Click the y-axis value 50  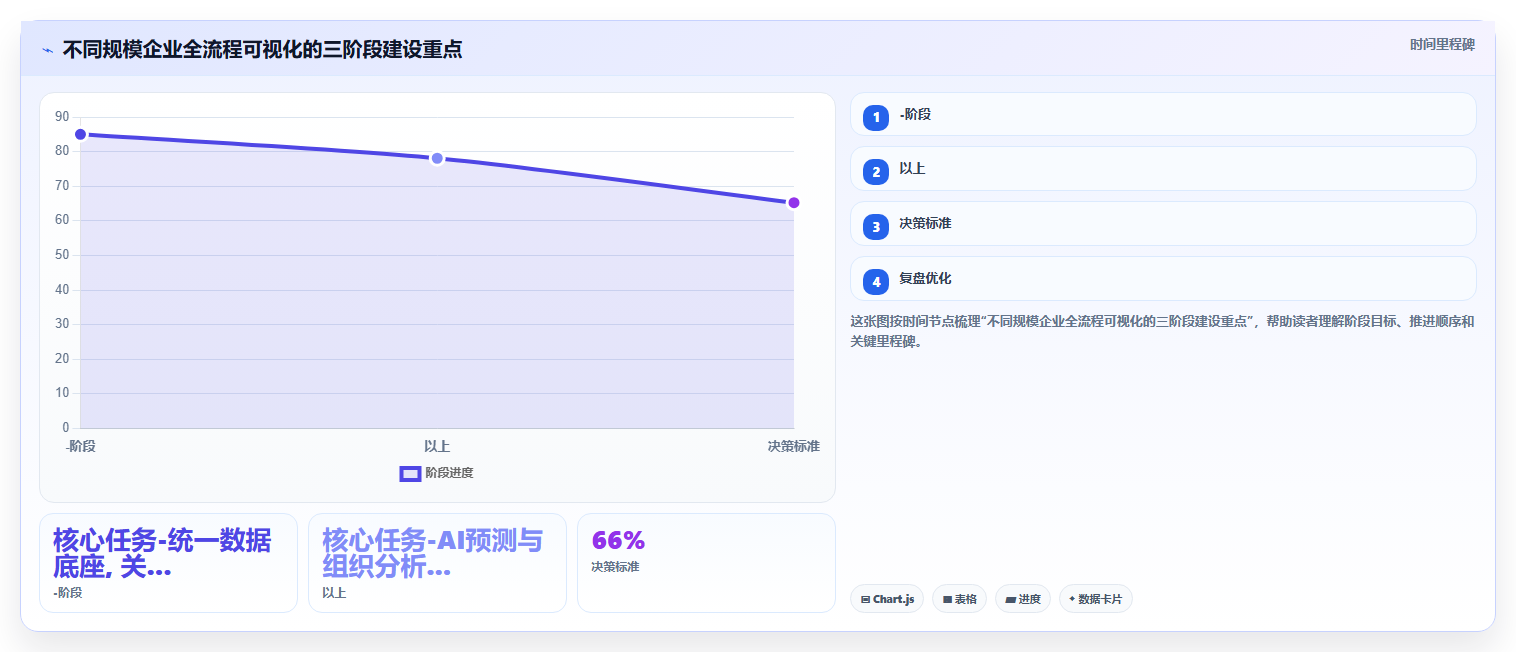coord(62,255)
